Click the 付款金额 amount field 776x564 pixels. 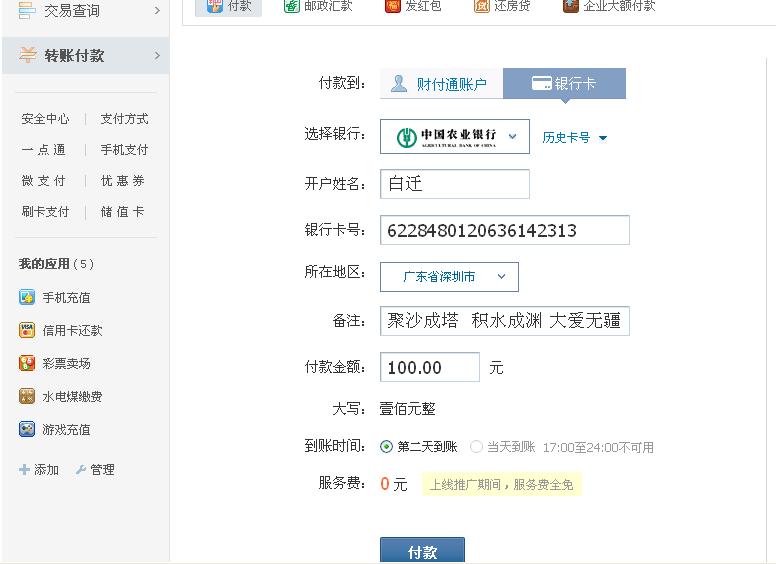click(x=429, y=368)
